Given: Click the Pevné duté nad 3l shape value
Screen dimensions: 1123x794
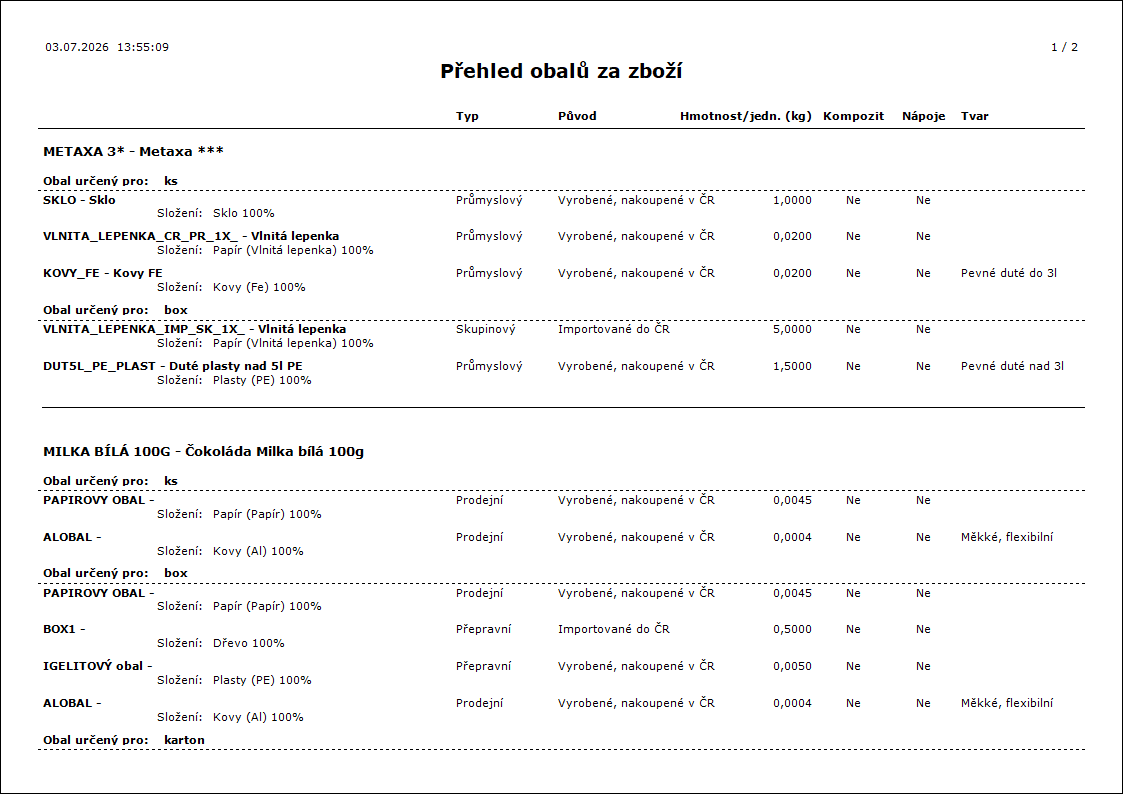Looking at the screenshot, I should (x=1012, y=366).
